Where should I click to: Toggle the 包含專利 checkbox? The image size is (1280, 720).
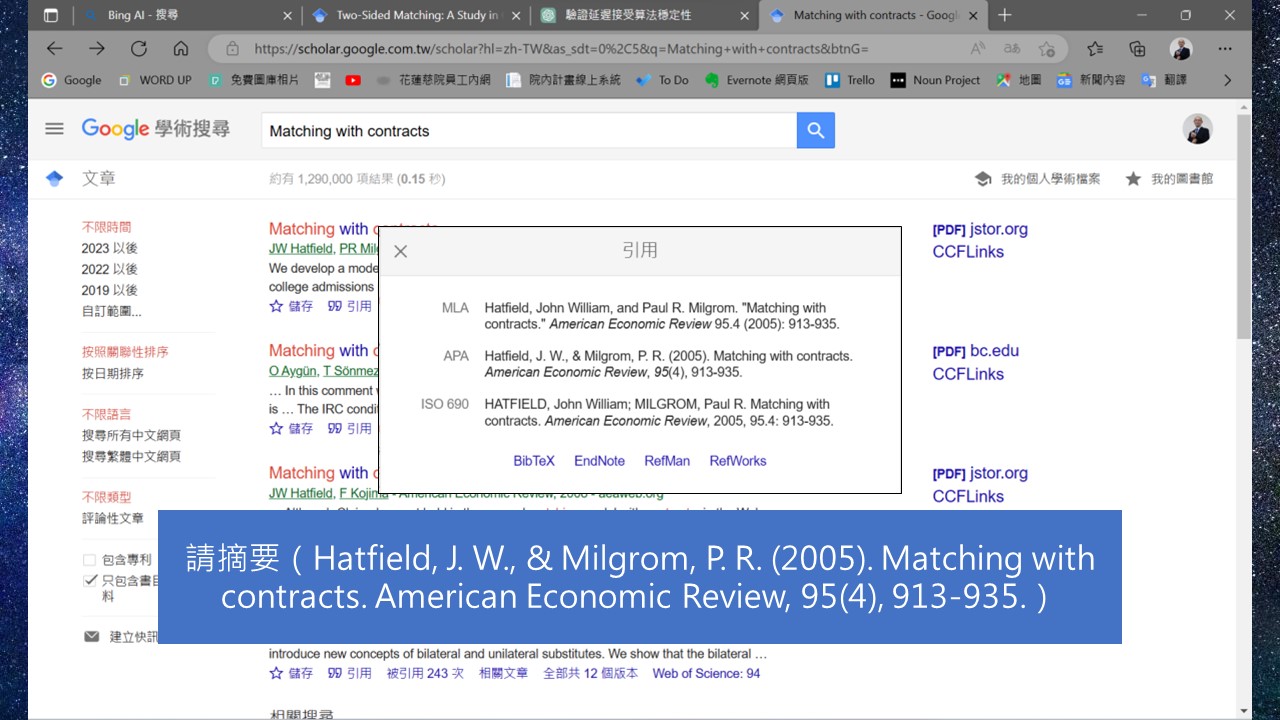[x=90, y=560]
